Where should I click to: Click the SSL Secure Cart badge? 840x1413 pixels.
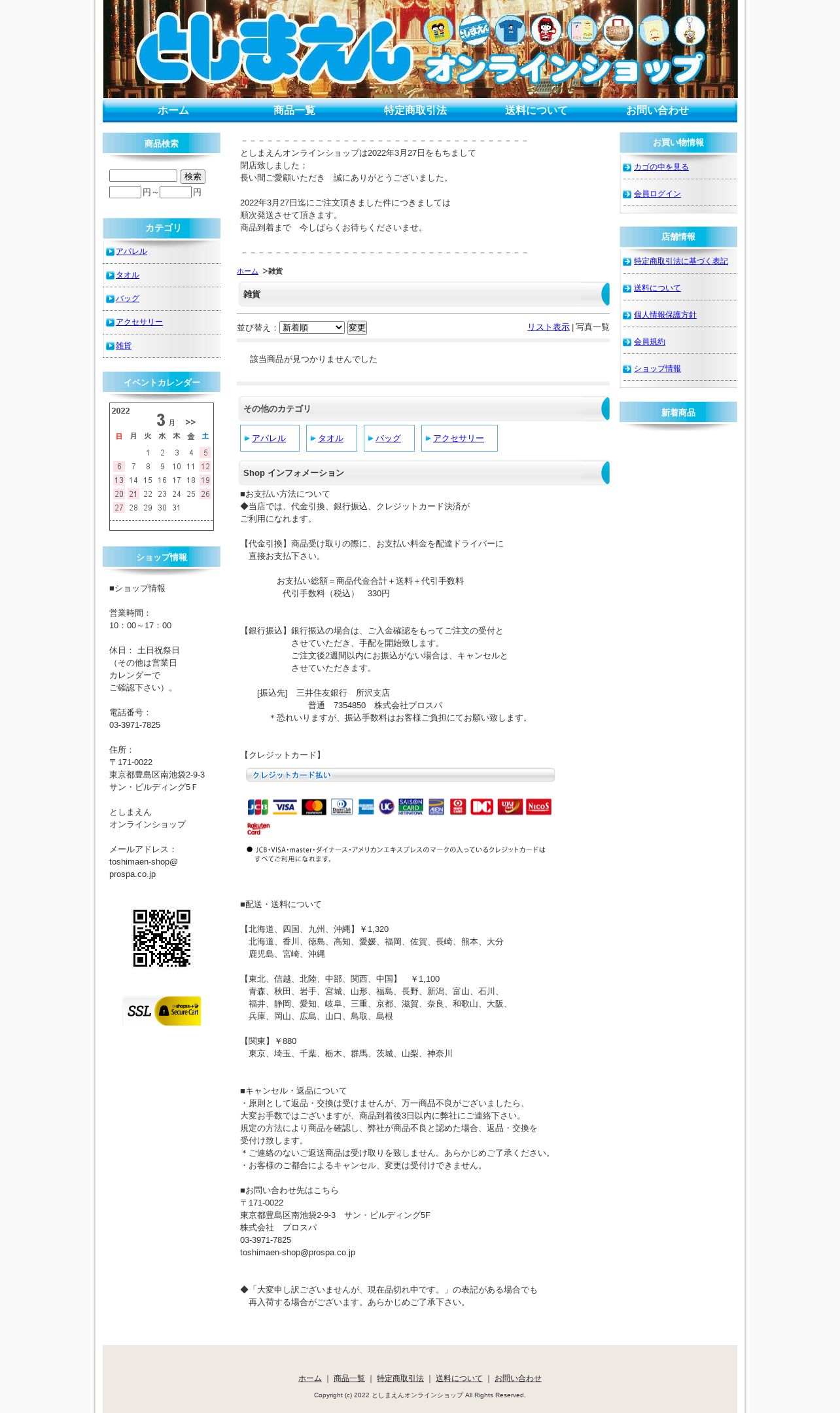coord(162,1011)
